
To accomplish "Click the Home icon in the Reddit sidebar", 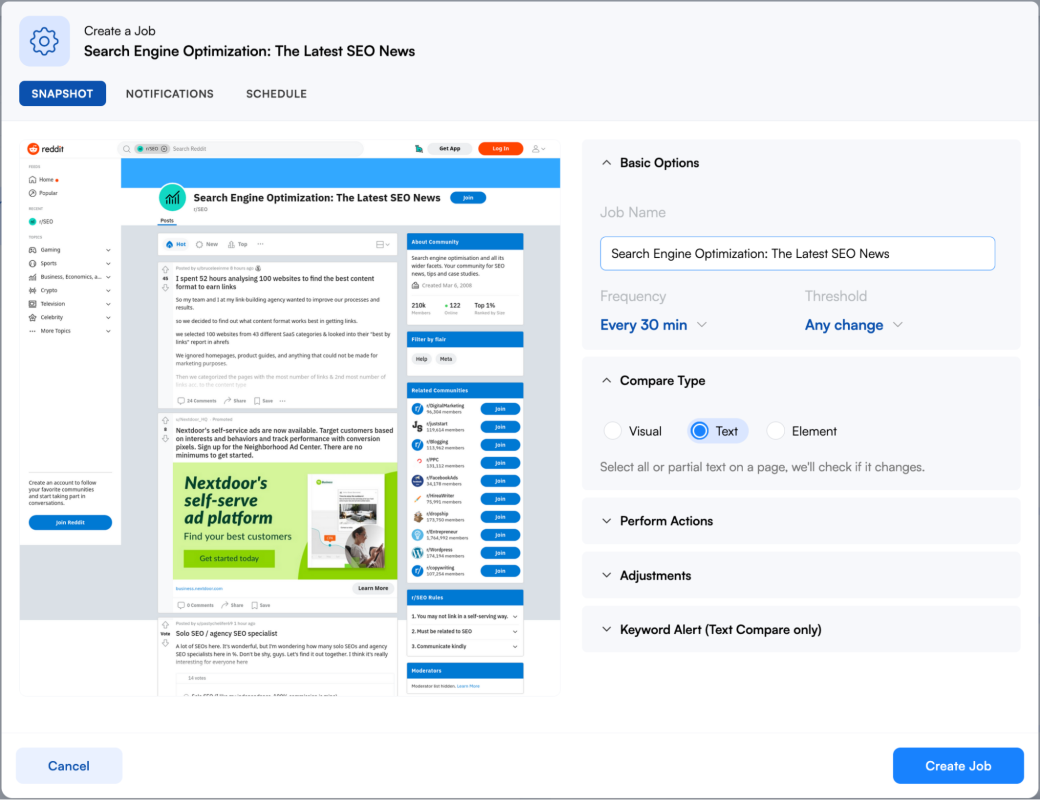I will (x=32, y=180).
